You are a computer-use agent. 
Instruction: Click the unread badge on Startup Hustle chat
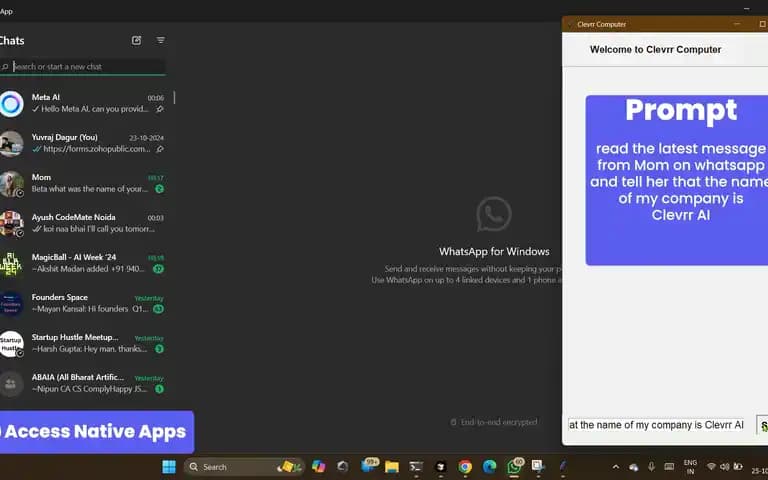click(159, 349)
